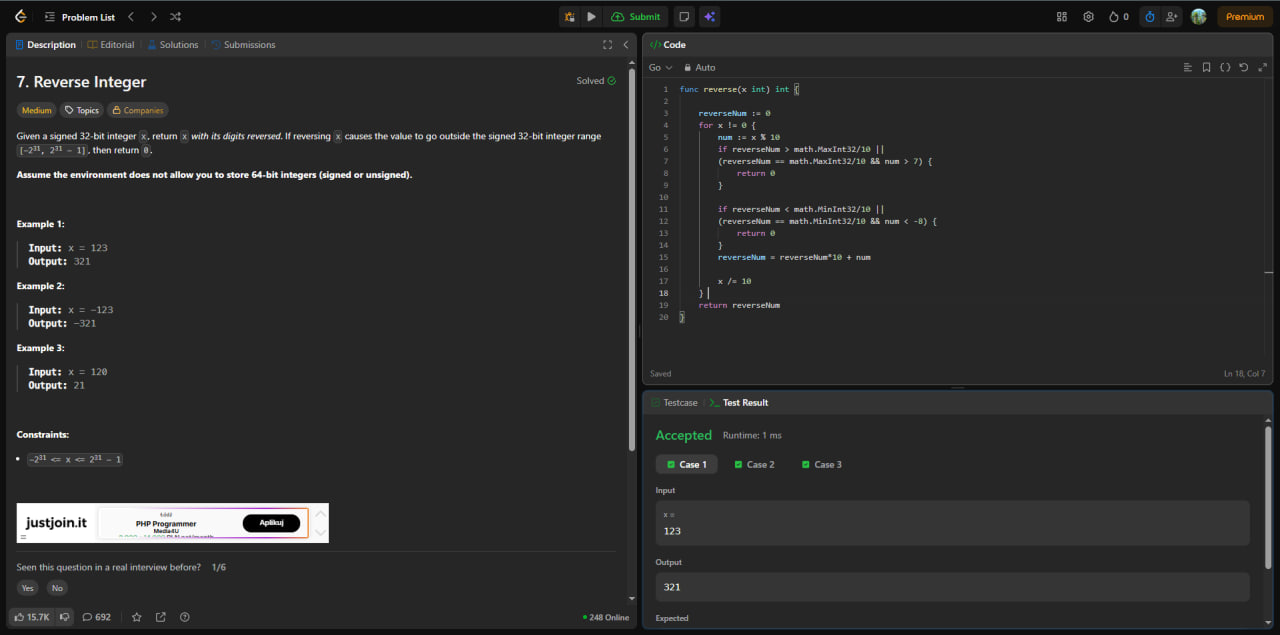The width and height of the screenshot is (1280, 635).
Task: Expand the locked Companies tag
Action: [138, 111]
